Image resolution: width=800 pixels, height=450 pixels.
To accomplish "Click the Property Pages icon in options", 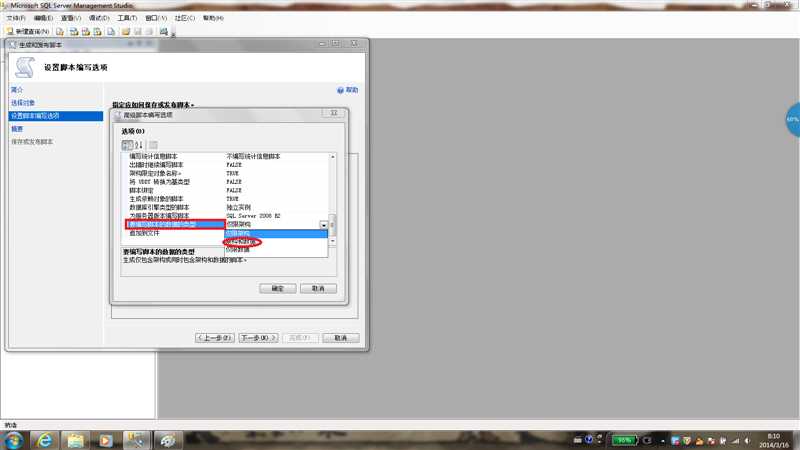I will [x=153, y=145].
